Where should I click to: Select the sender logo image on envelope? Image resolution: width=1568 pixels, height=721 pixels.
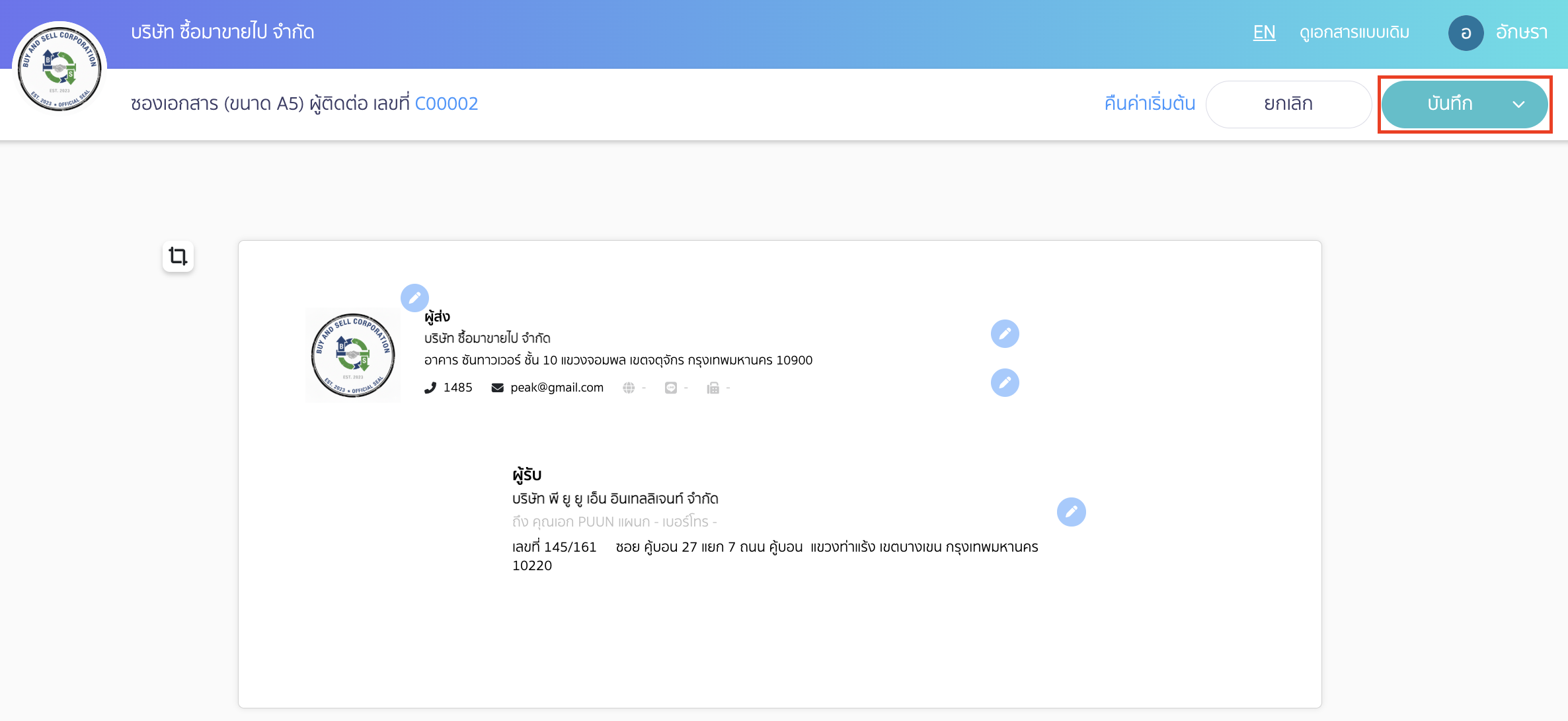point(353,355)
